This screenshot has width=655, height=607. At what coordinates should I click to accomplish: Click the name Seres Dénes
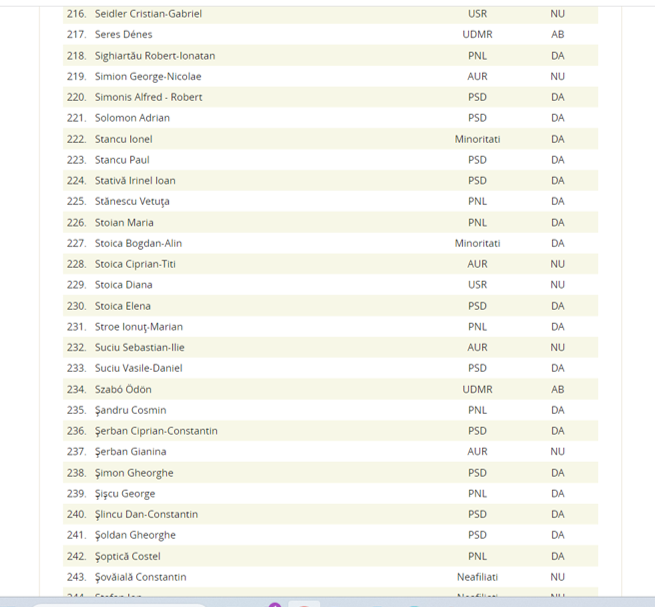[123, 35]
